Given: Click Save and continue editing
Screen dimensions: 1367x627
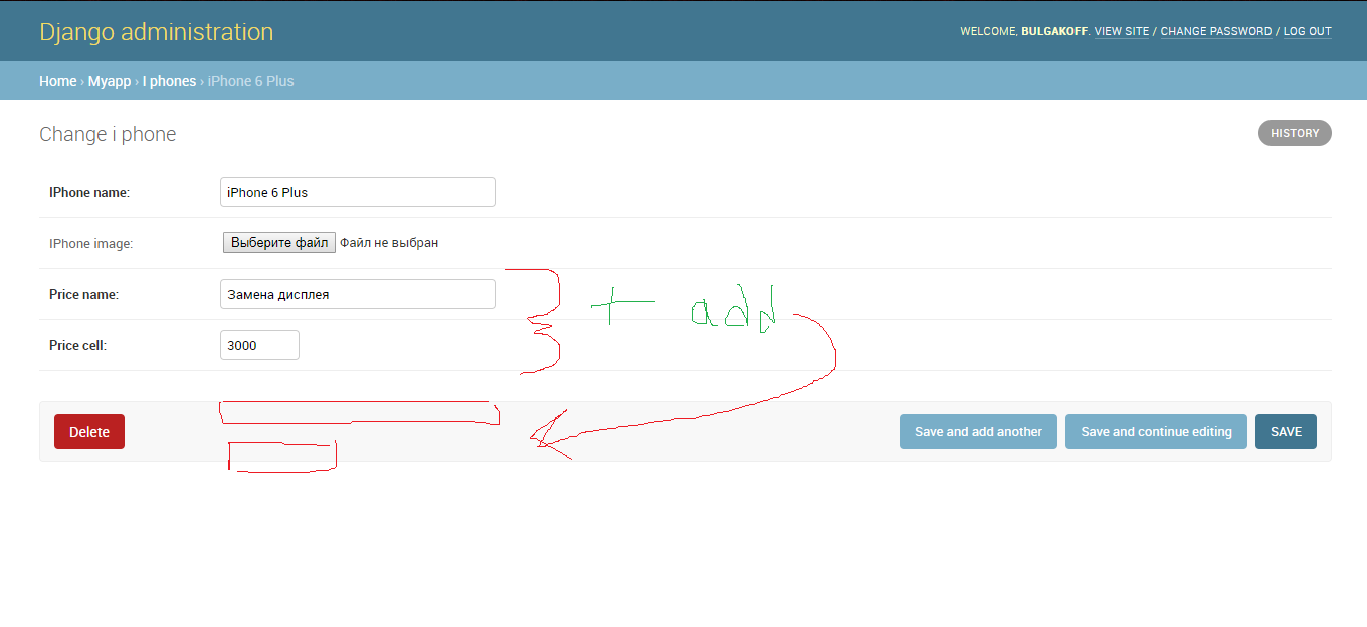Looking at the screenshot, I should [1155, 431].
